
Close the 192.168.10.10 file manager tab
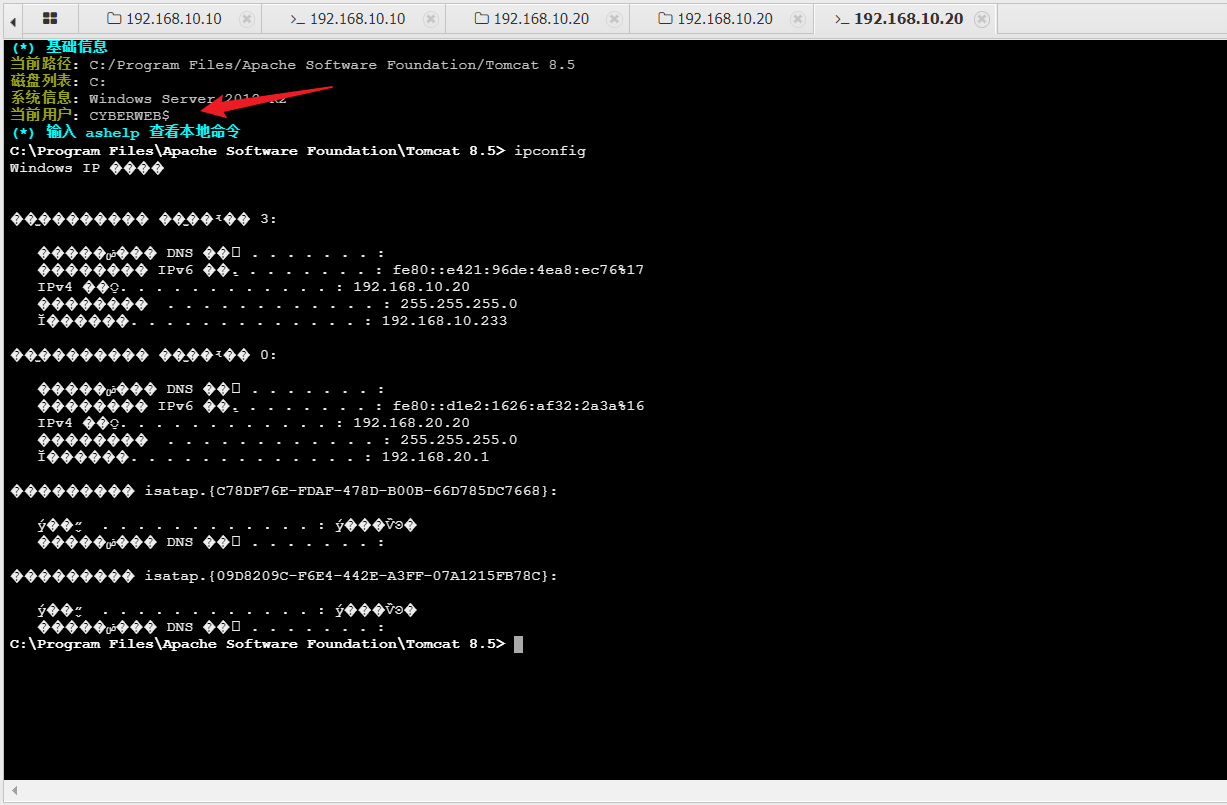click(246, 19)
